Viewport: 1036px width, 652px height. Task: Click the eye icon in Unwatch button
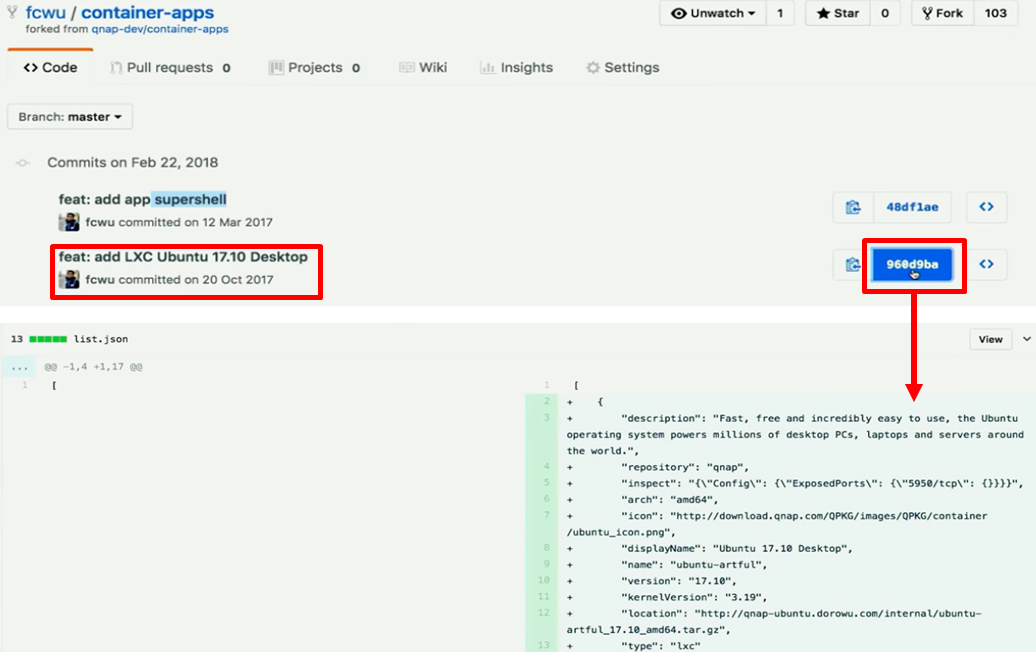679,13
